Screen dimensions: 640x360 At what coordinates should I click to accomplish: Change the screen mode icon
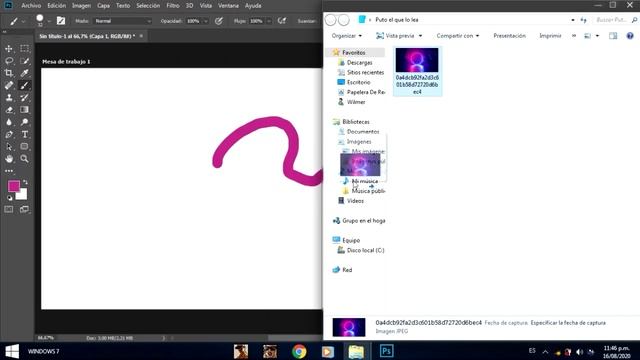click(x=24, y=209)
